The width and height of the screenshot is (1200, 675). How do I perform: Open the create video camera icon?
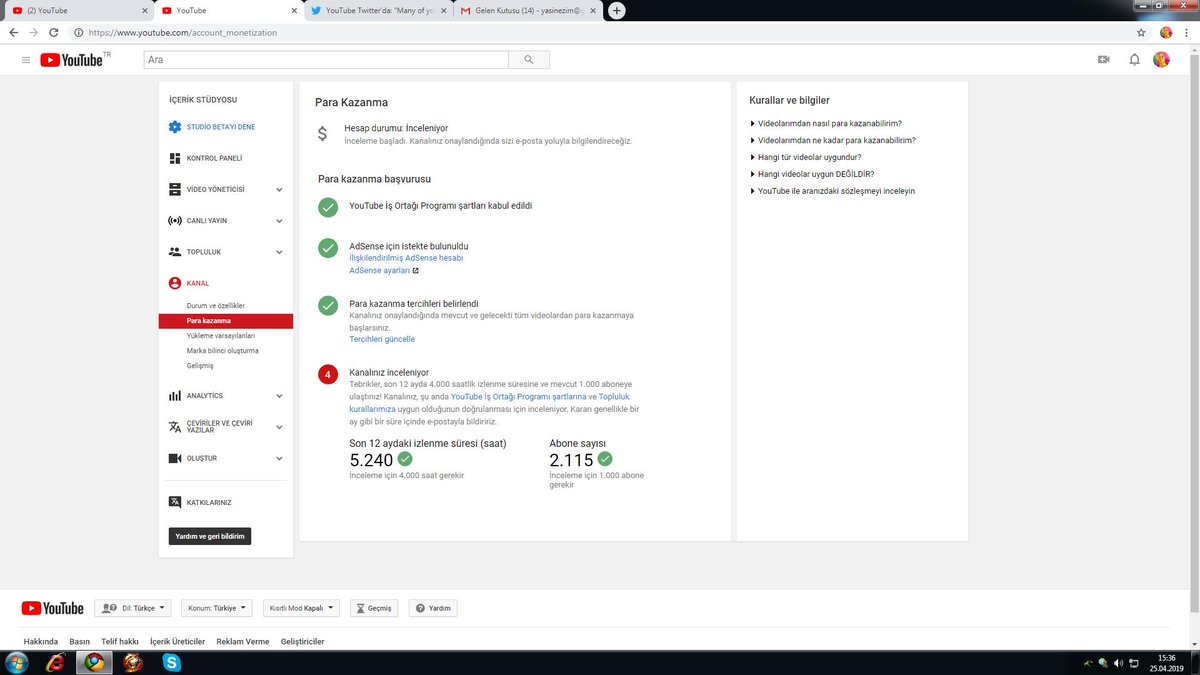coord(1104,60)
